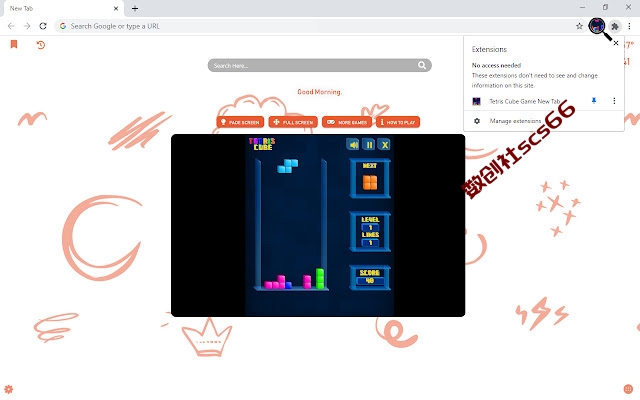Unpin the Tetris Cube extension
640x400 pixels.
point(594,101)
